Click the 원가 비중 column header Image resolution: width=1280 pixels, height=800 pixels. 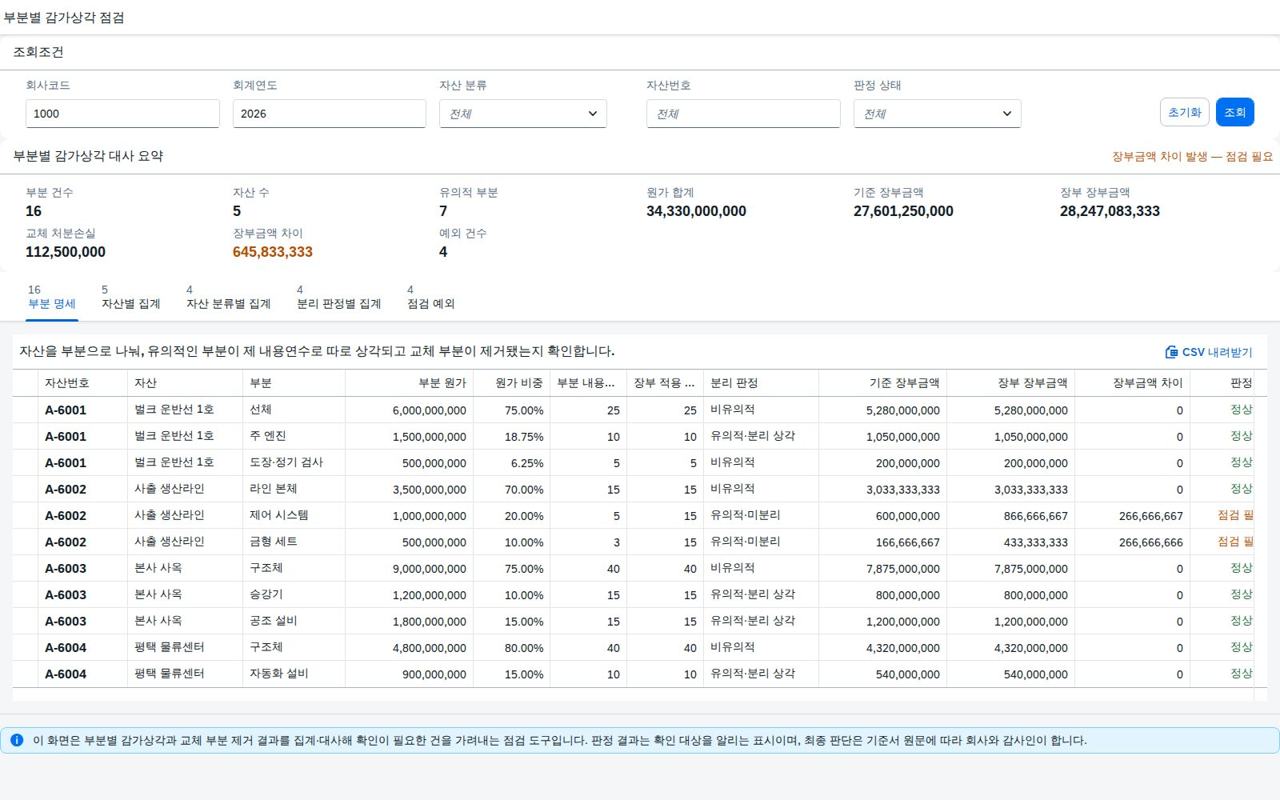(512, 383)
